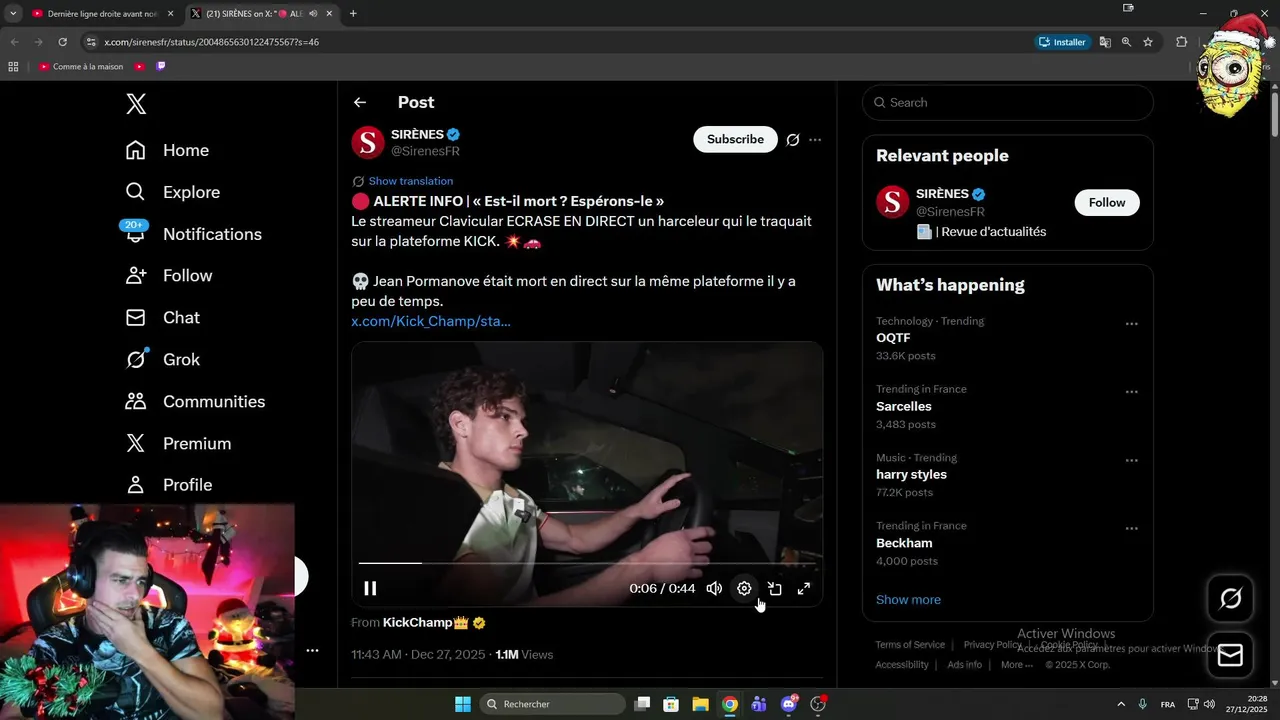This screenshot has height=720, width=1280.
Task: Seek along the video progress bar
Action: pos(587,564)
